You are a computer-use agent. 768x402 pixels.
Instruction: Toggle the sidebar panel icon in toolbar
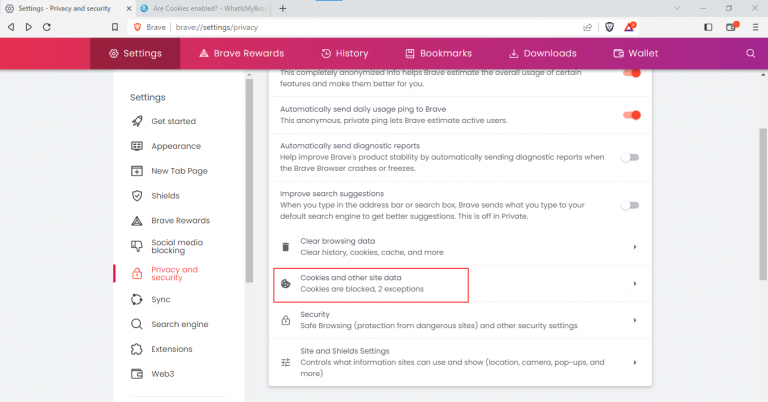pyautogui.click(x=708, y=27)
